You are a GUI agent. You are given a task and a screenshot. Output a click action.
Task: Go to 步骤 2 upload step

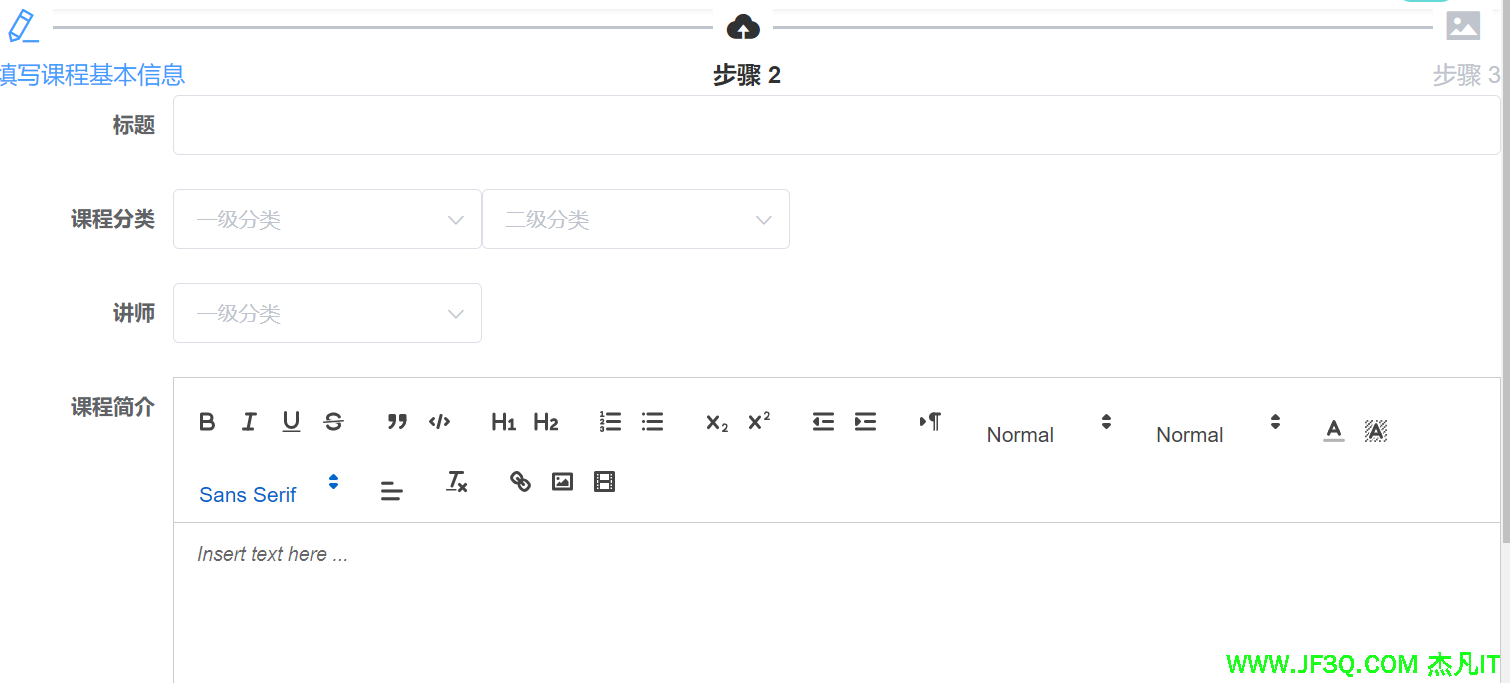(x=743, y=28)
